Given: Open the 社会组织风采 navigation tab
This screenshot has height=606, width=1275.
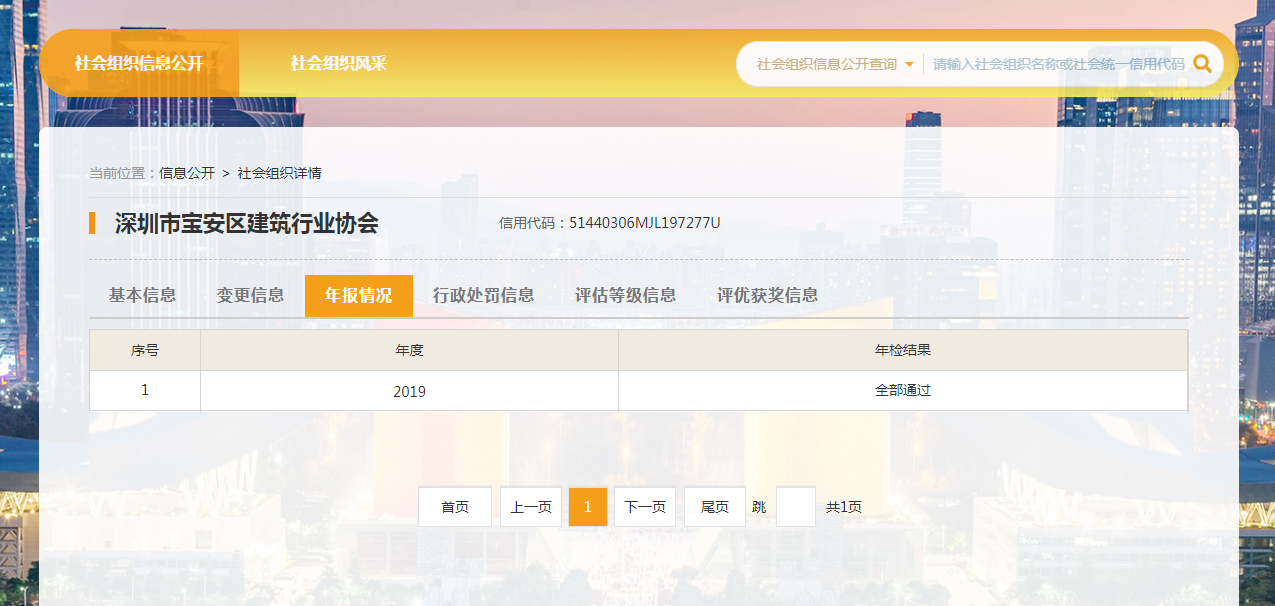Looking at the screenshot, I should click(x=338, y=63).
